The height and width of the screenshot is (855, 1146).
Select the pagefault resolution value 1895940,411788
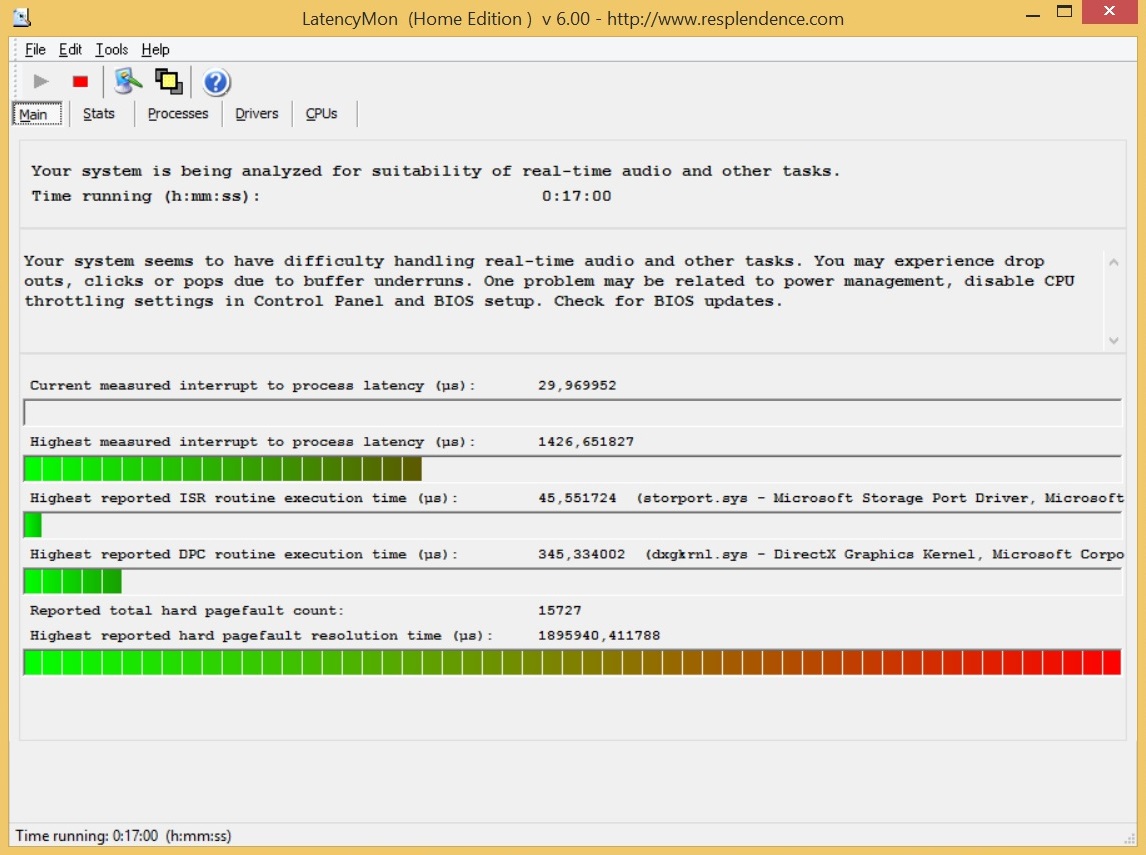[x=599, y=635]
